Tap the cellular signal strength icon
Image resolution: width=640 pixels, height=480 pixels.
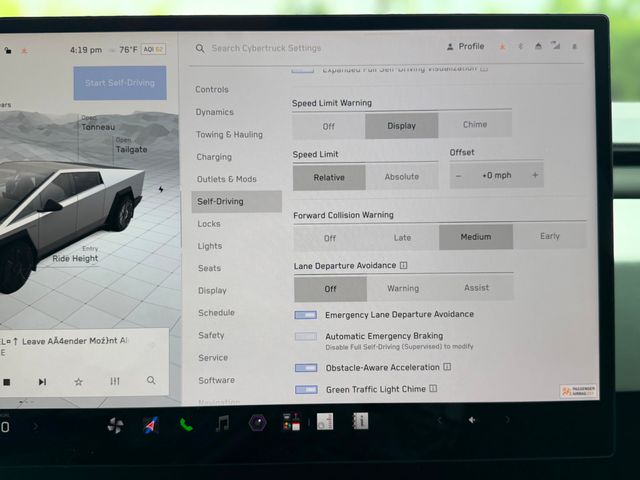556,45
